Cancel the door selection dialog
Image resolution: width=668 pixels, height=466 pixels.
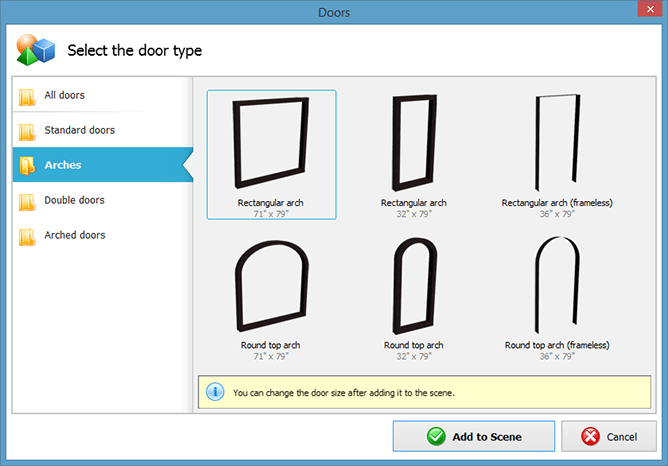click(x=609, y=436)
